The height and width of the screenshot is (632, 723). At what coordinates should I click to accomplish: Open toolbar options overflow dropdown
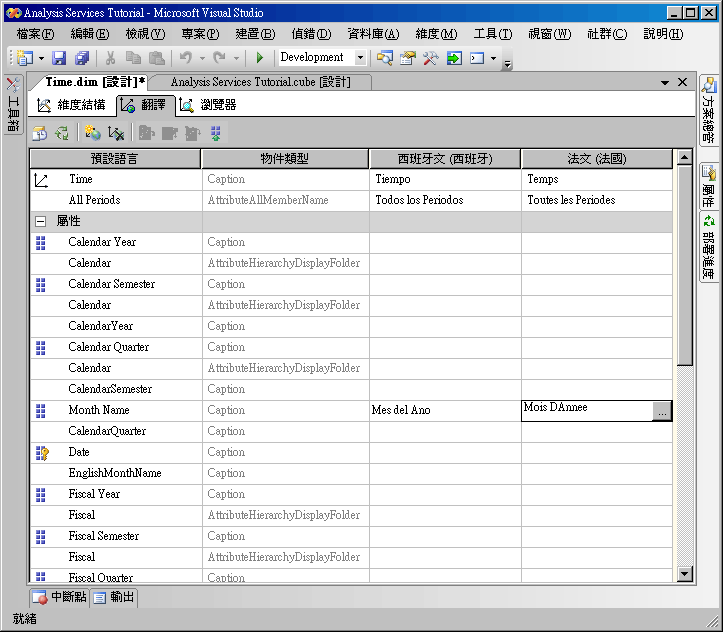tap(507, 64)
